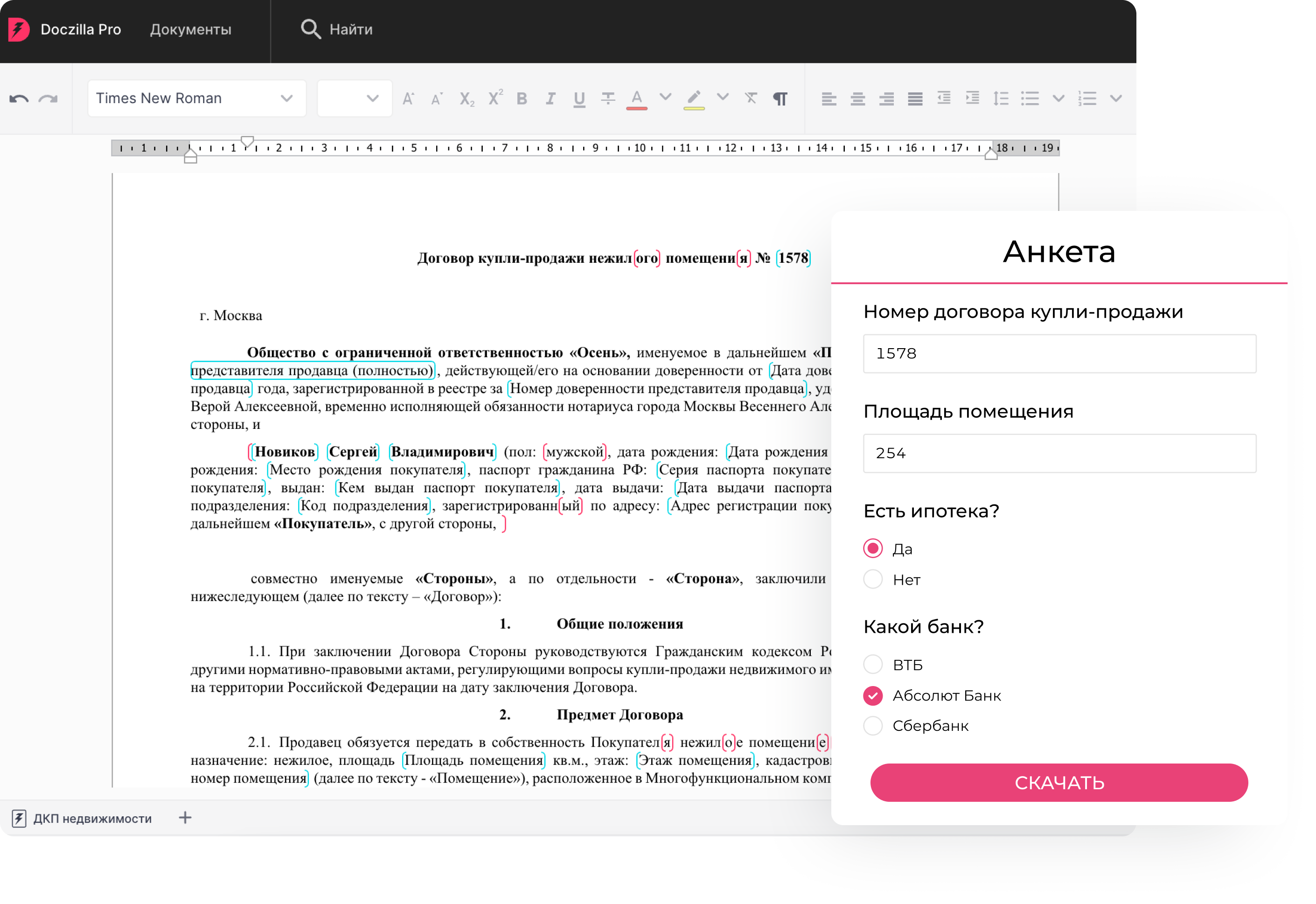The image size is (1316, 904).
Task: Select 'Нет' for mortgage question
Action: (x=873, y=580)
